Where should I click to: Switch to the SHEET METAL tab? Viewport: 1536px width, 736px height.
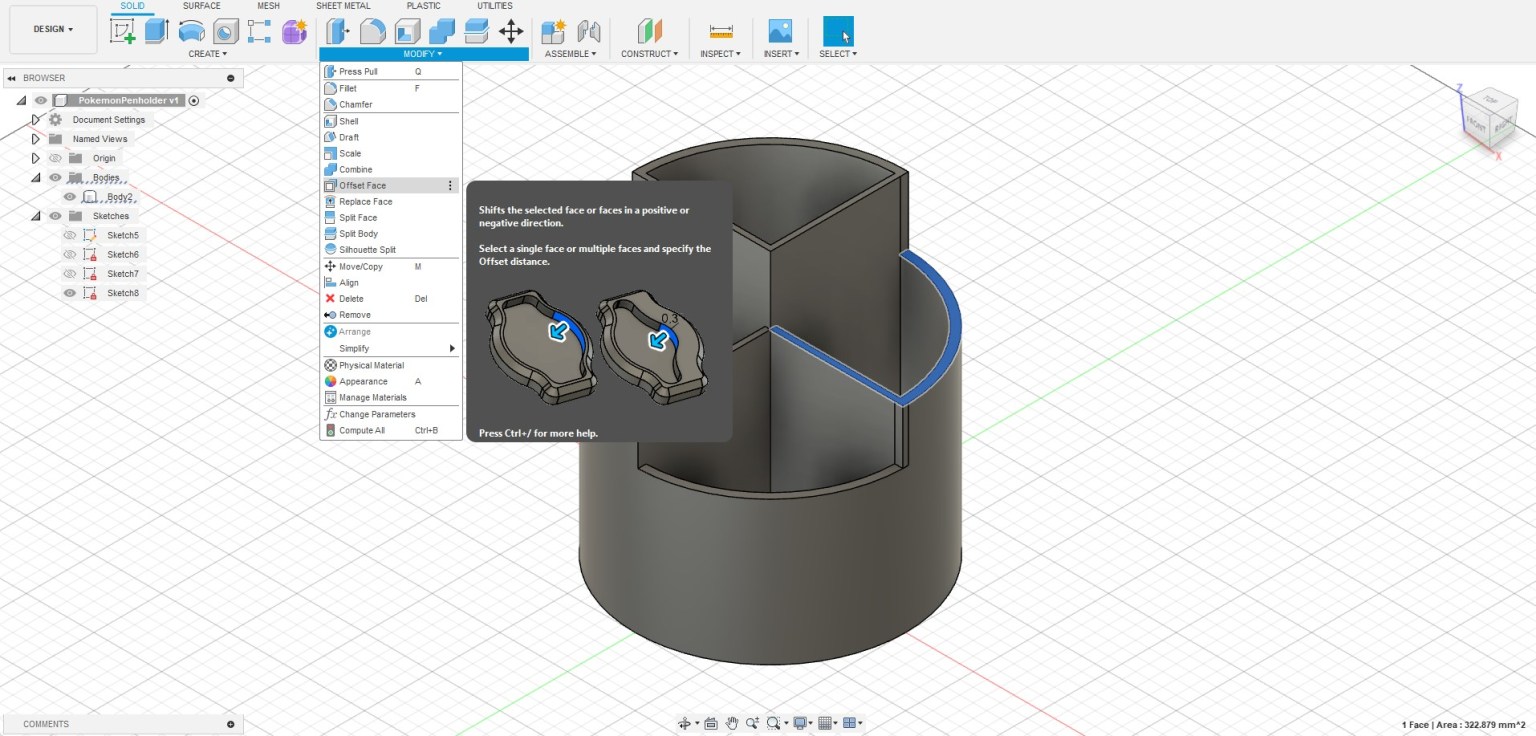click(x=343, y=6)
